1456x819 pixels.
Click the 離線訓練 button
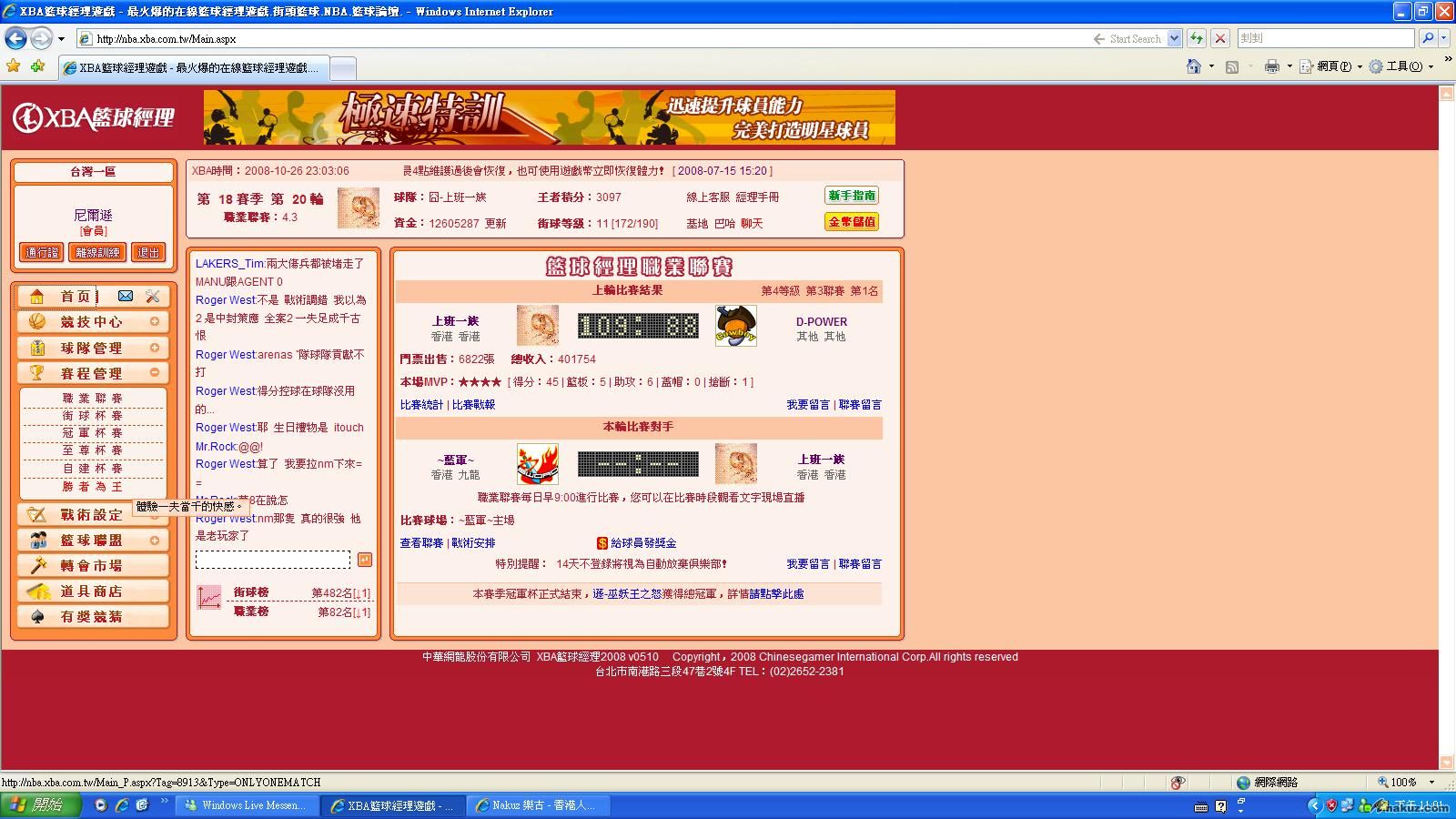tap(97, 252)
